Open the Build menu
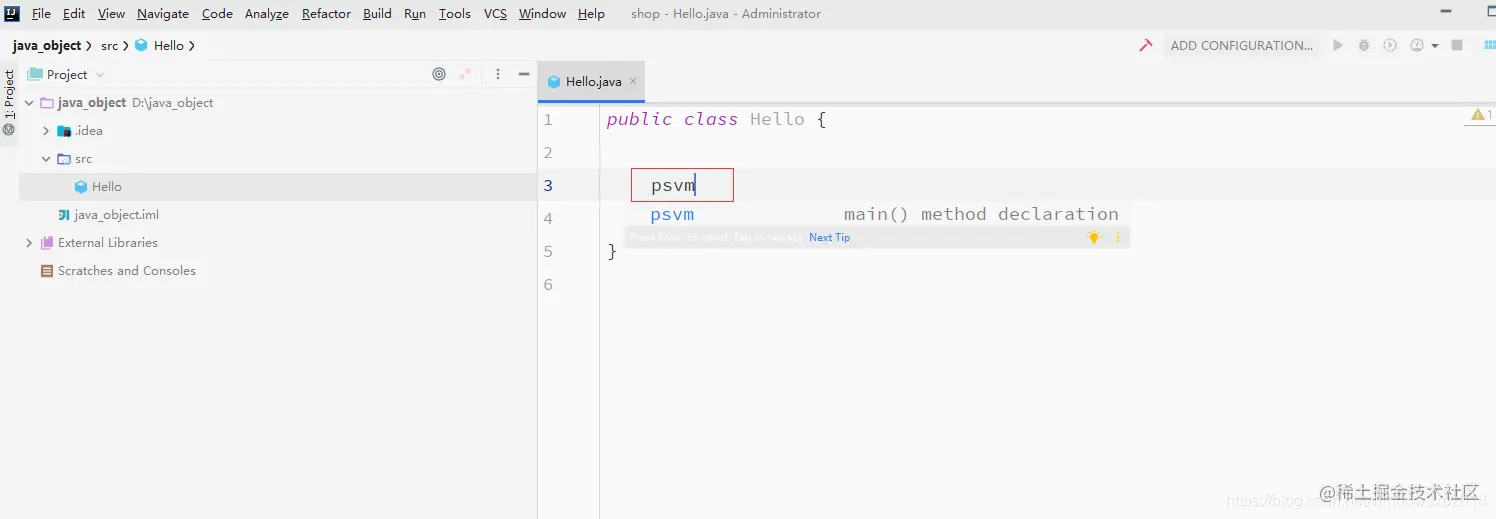 [x=377, y=14]
